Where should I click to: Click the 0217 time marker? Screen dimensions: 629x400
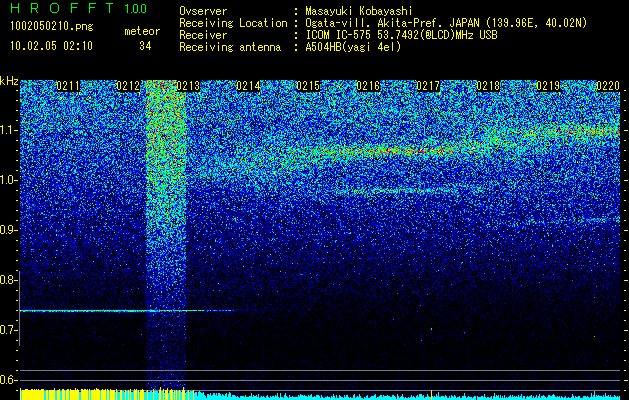click(x=428, y=86)
